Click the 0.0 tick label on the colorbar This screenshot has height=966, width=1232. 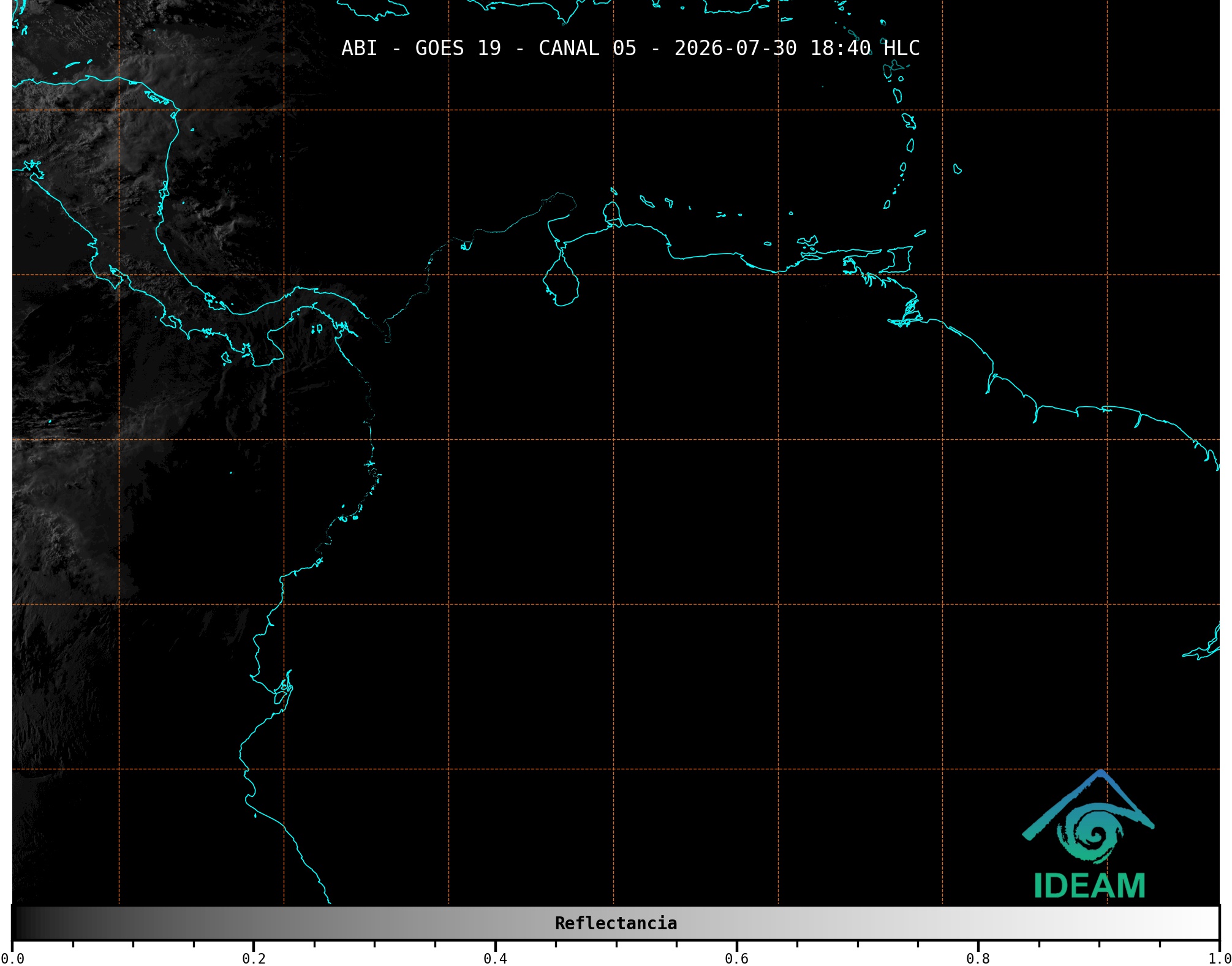tap(12, 958)
